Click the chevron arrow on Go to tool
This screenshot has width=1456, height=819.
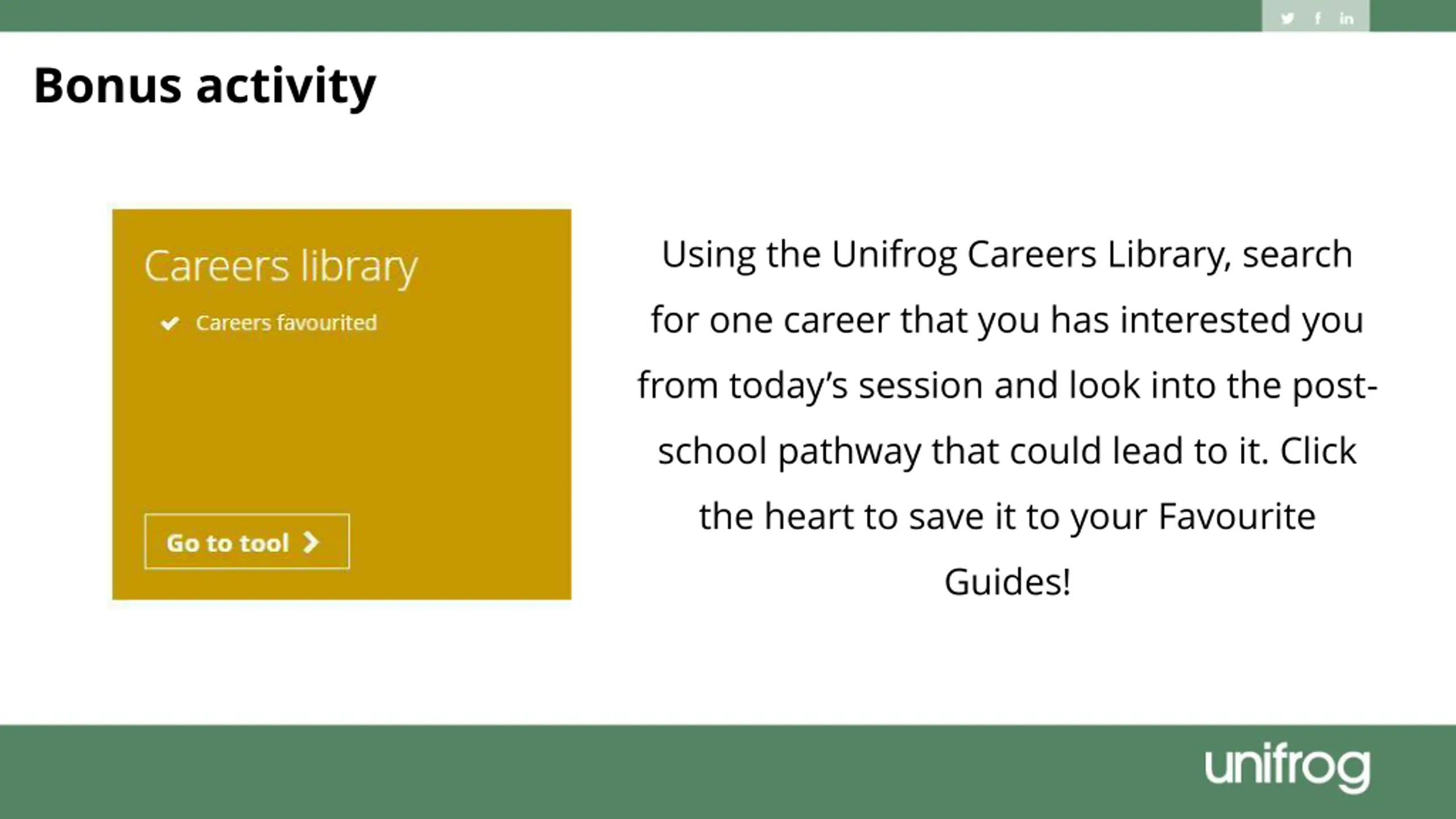click(311, 542)
